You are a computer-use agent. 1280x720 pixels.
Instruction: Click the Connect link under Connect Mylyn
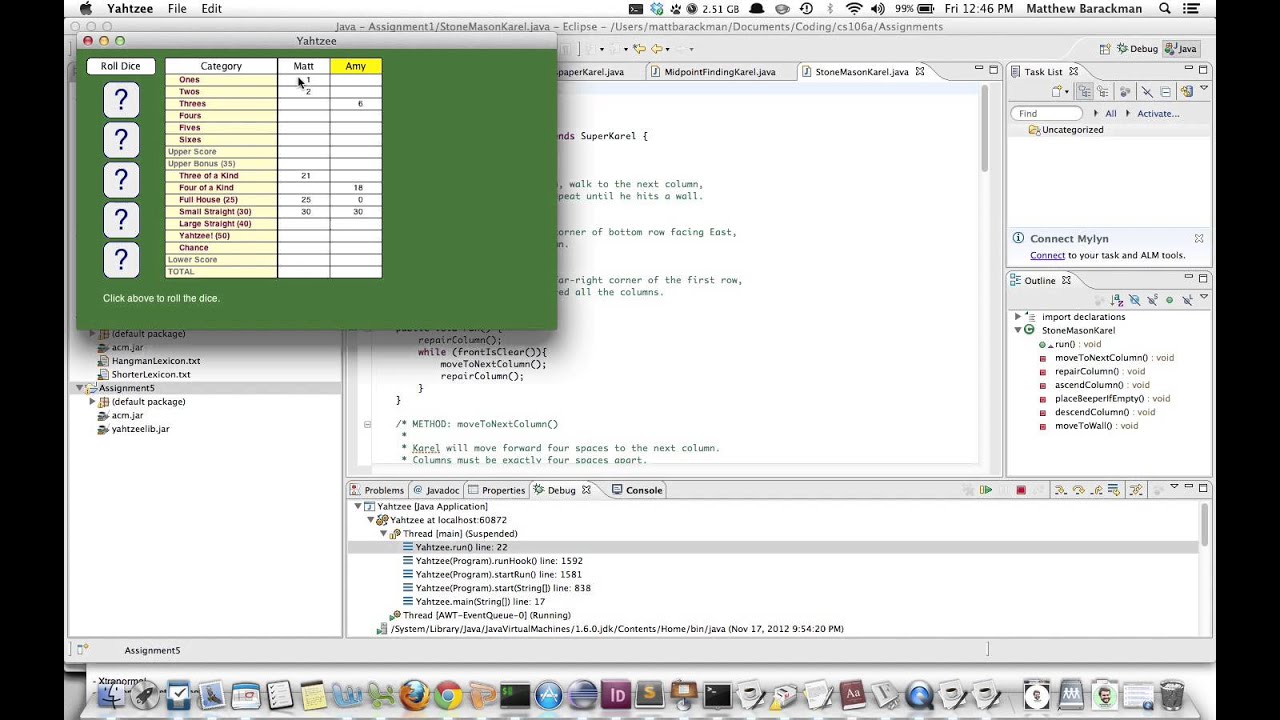[x=1047, y=255]
